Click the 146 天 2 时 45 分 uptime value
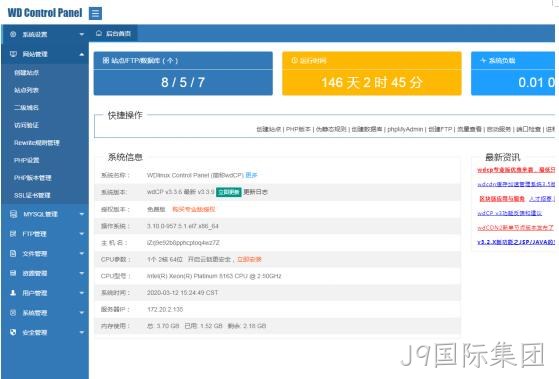Screen dimensions: 559x379 (372, 82)
